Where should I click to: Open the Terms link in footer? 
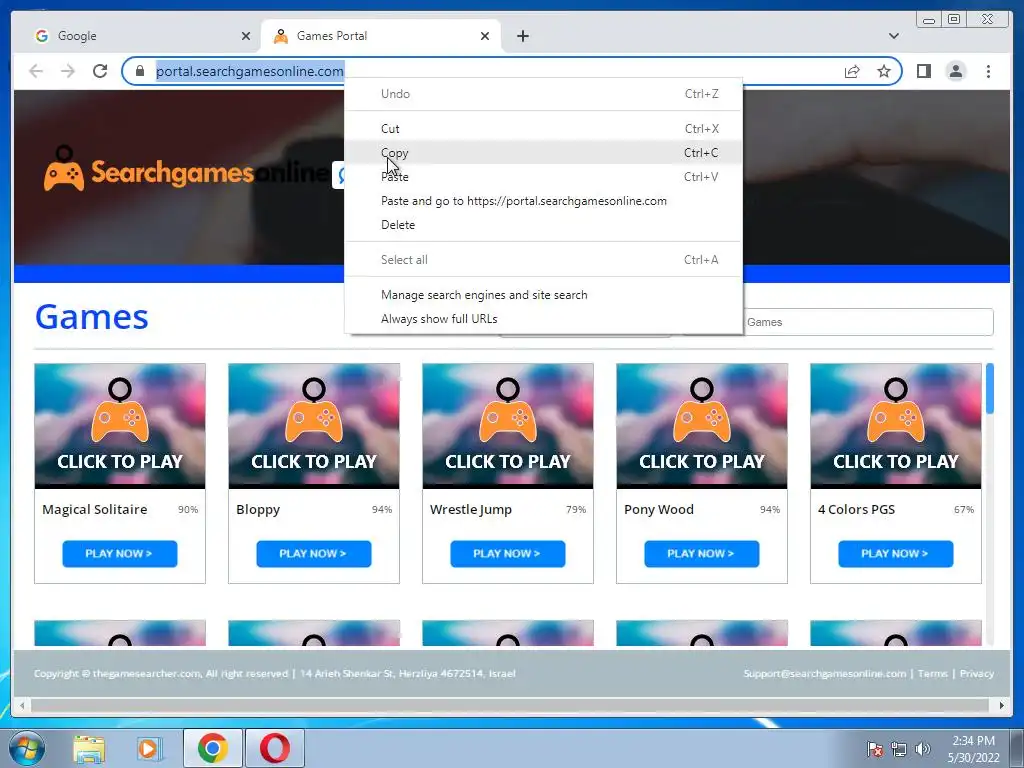tap(932, 673)
